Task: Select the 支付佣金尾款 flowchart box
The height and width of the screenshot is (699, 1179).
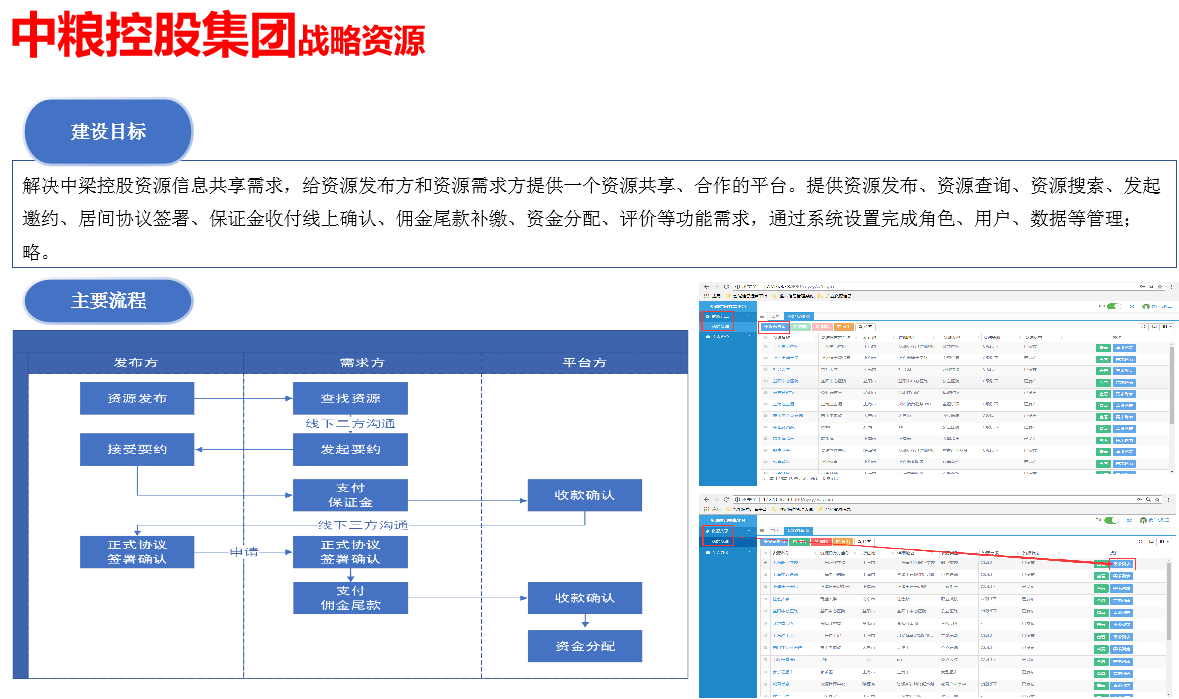Action: pyautogui.click(x=350, y=598)
